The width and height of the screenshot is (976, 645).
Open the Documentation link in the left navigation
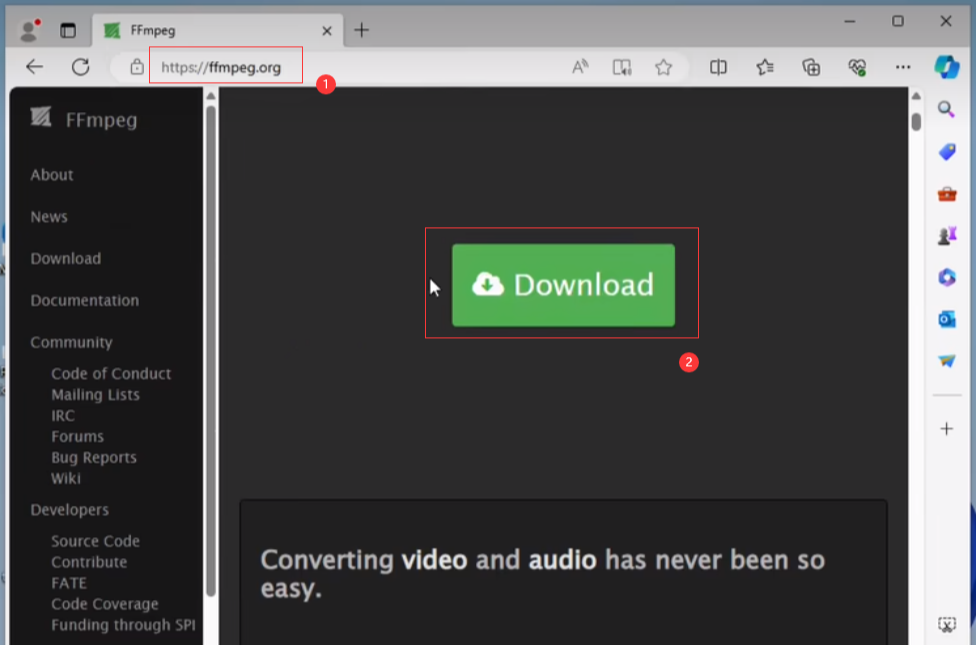84,300
